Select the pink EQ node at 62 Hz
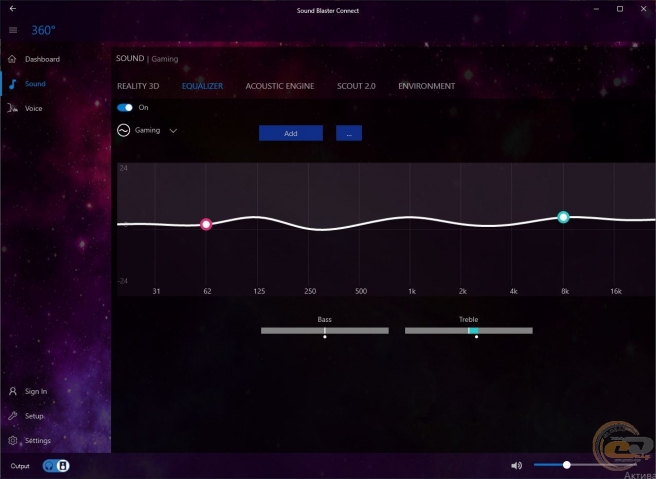 206,225
